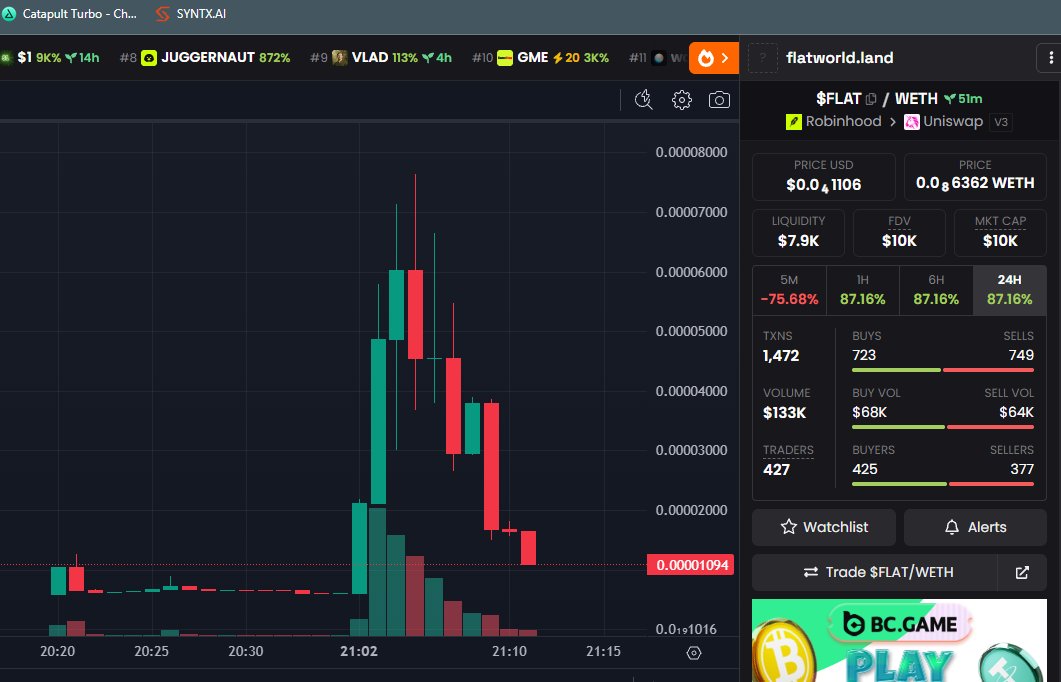Click the chart time axis settings icon
Image resolution: width=1061 pixels, height=682 pixels.
tap(694, 653)
